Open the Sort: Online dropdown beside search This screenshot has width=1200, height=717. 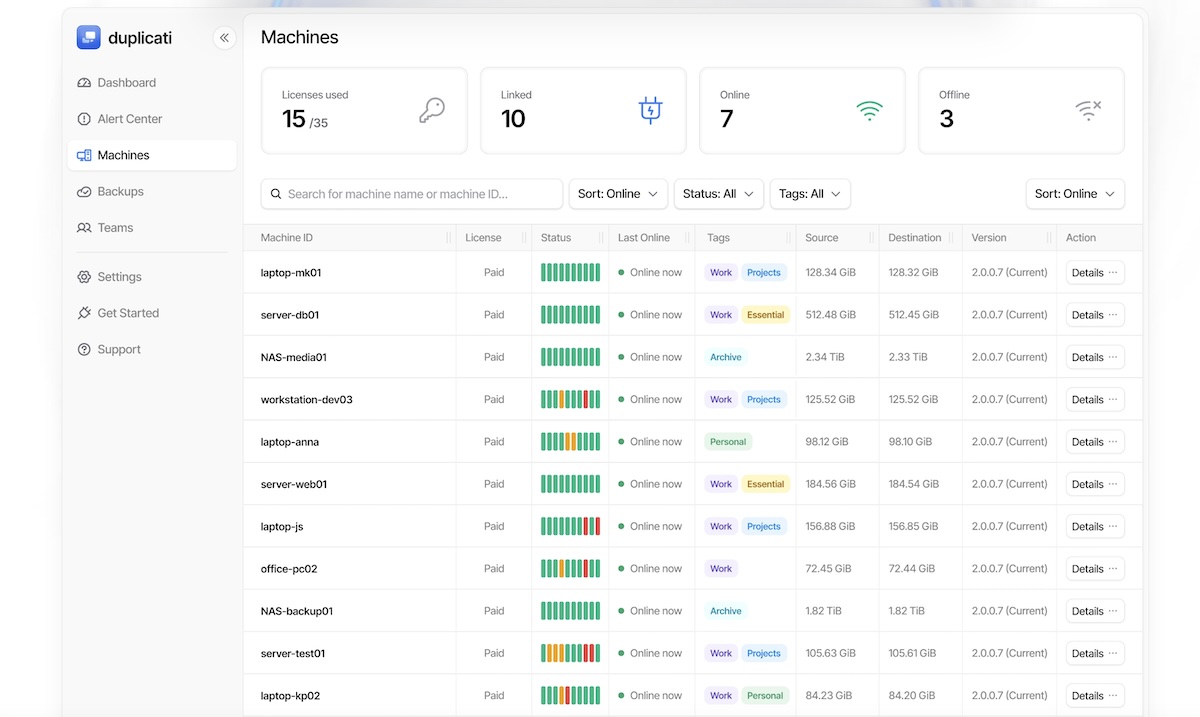pyautogui.click(x=619, y=194)
